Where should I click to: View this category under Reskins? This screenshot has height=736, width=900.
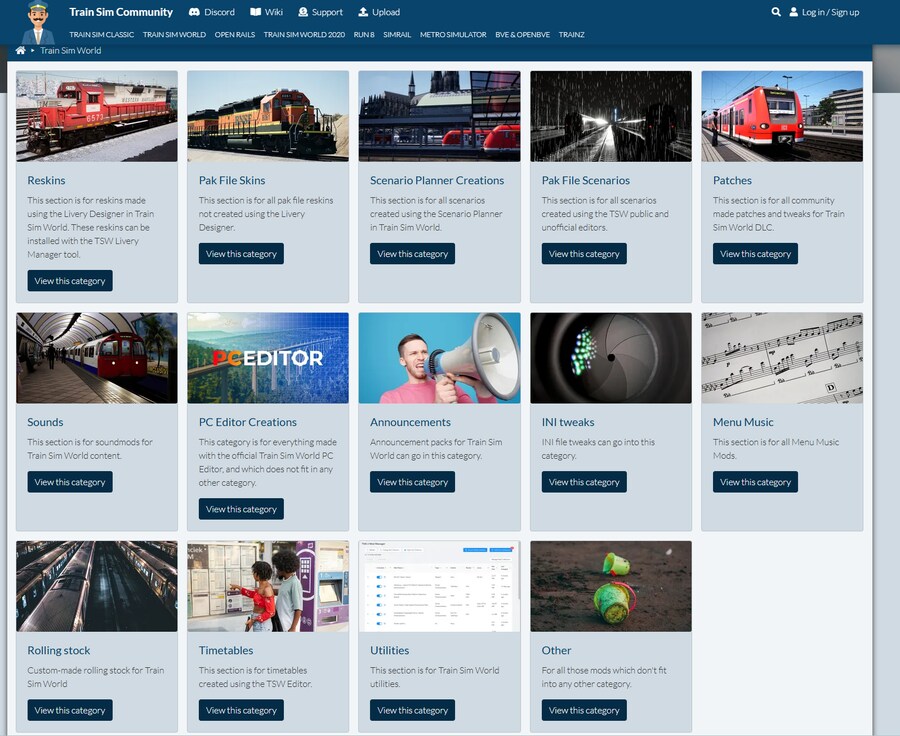click(x=70, y=281)
